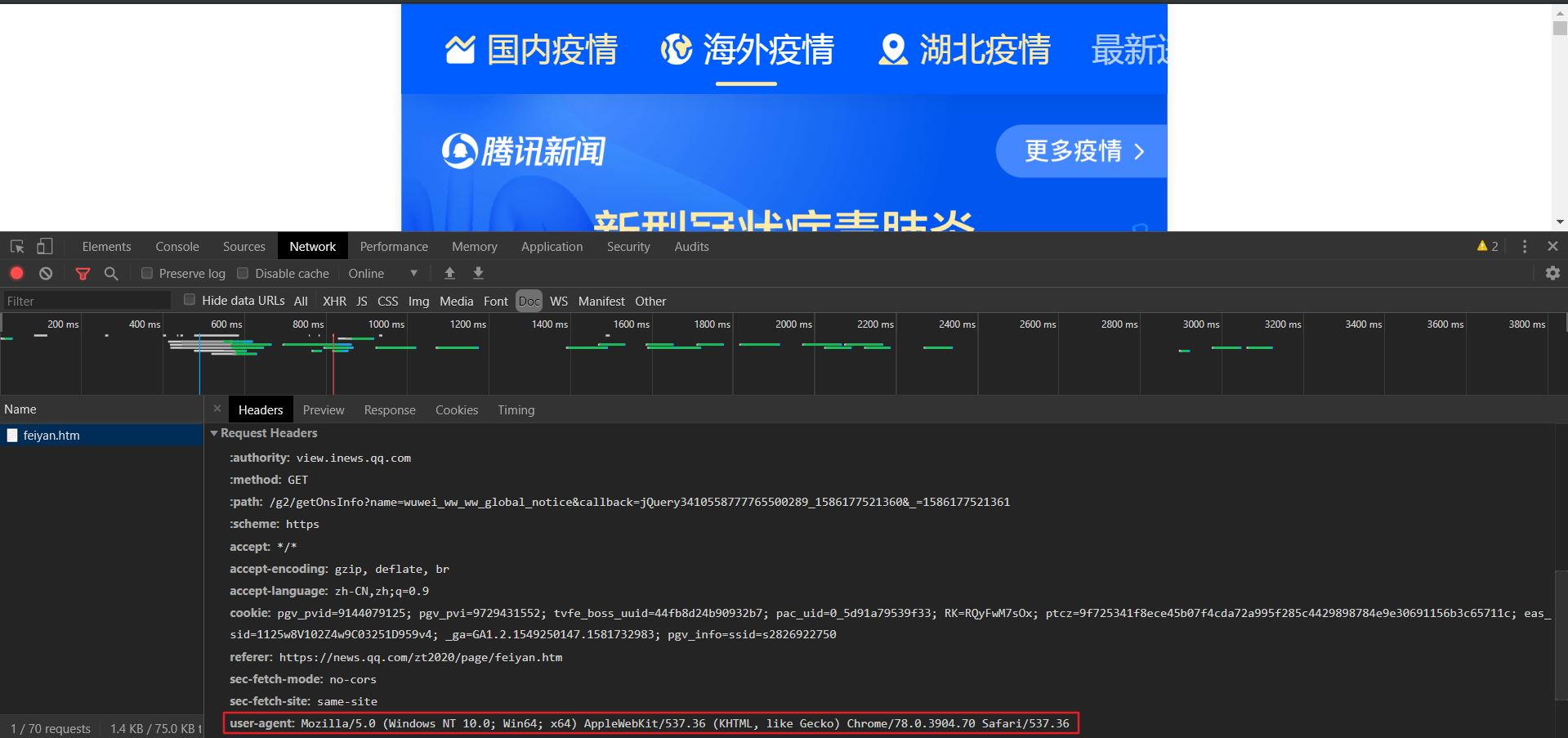
Task: Toggle the network filter funnel icon
Action: [83, 274]
